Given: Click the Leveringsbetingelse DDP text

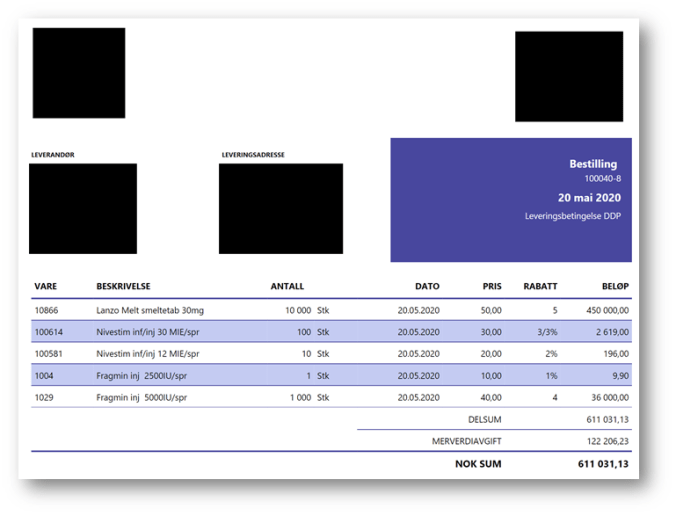Looking at the screenshot, I should pyautogui.click(x=573, y=216).
